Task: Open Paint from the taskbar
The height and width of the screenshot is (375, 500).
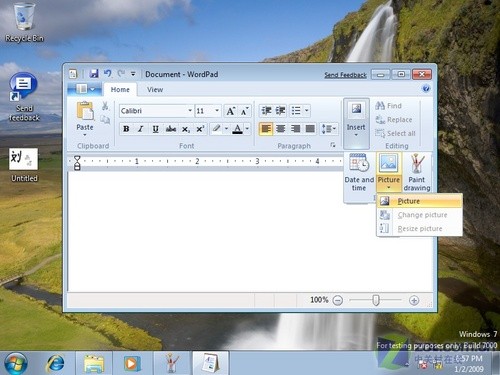Action: (172, 363)
